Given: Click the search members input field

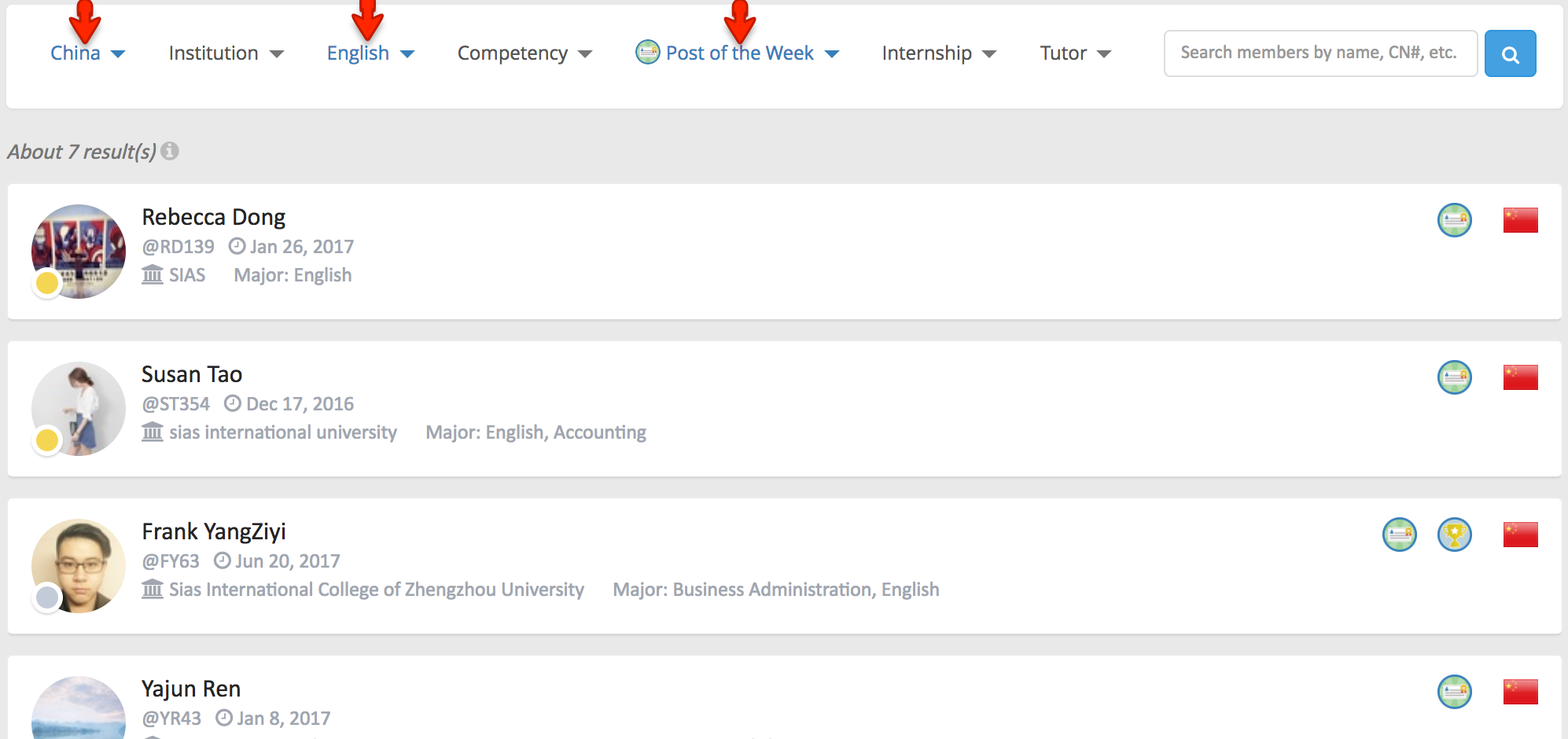Looking at the screenshot, I should (1320, 53).
